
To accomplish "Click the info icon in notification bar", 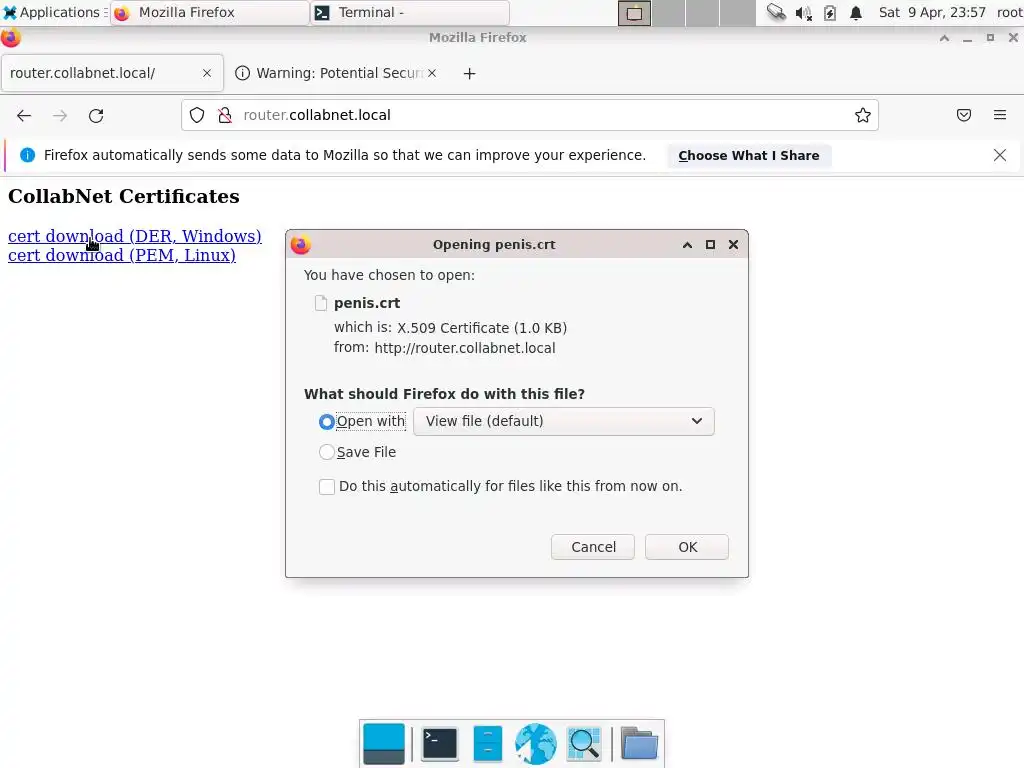I will point(27,155).
